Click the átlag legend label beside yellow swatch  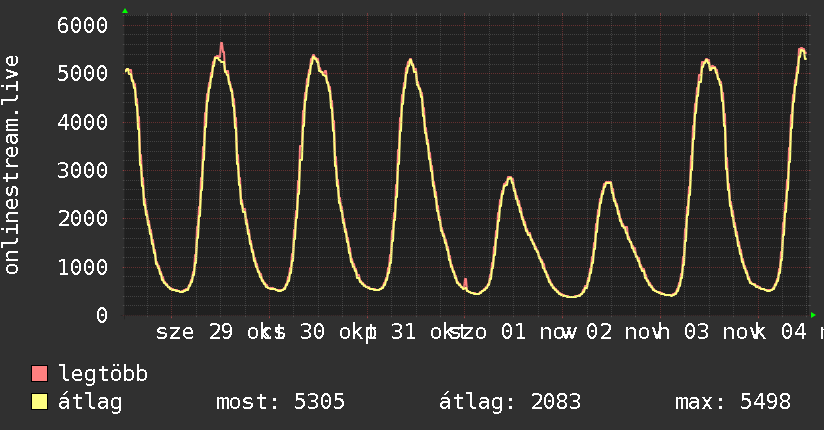pos(90,402)
